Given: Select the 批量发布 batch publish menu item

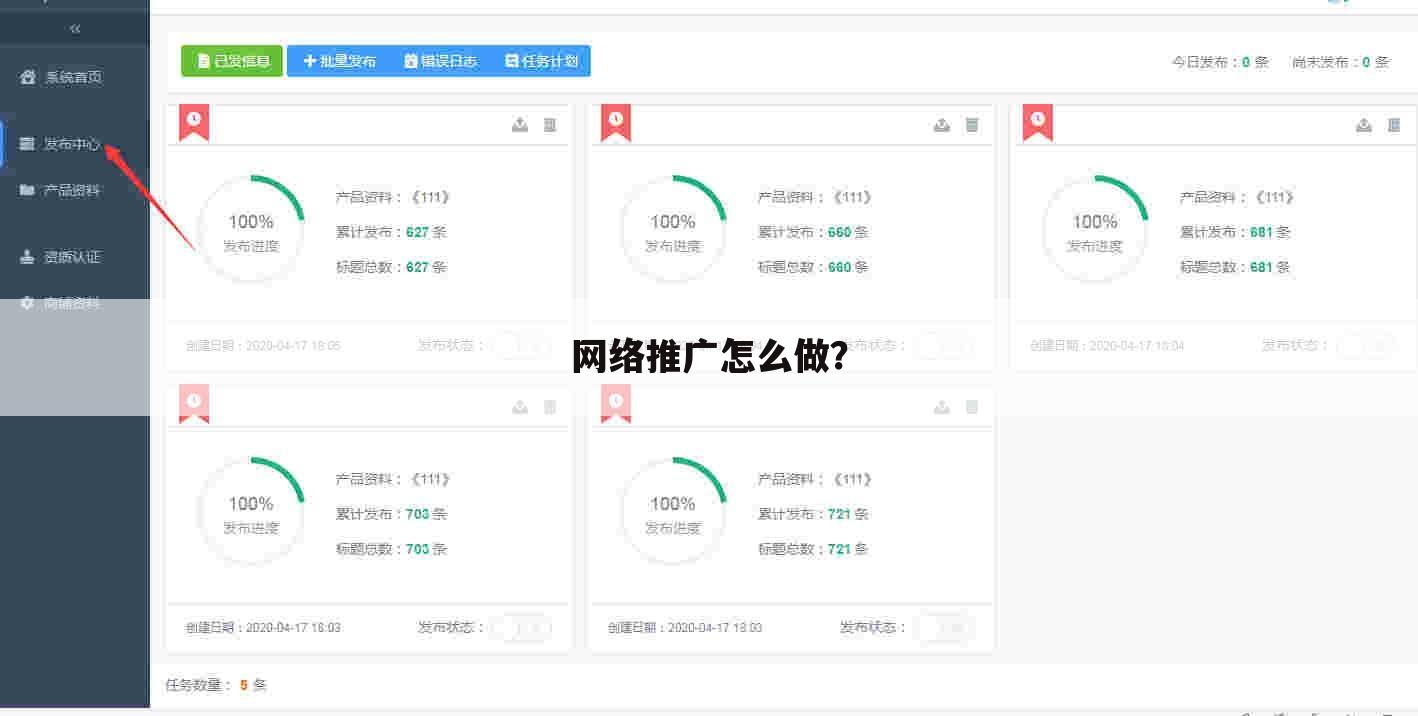Looking at the screenshot, I should tap(339, 60).
